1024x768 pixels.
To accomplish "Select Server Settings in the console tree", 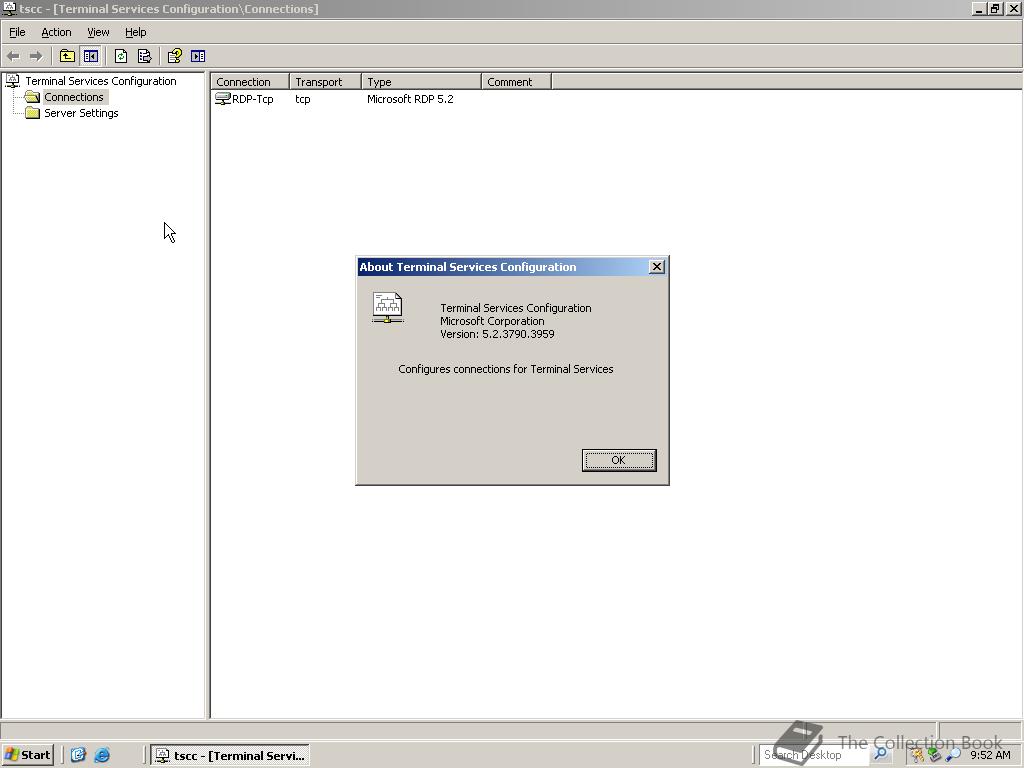I will [x=81, y=113].
